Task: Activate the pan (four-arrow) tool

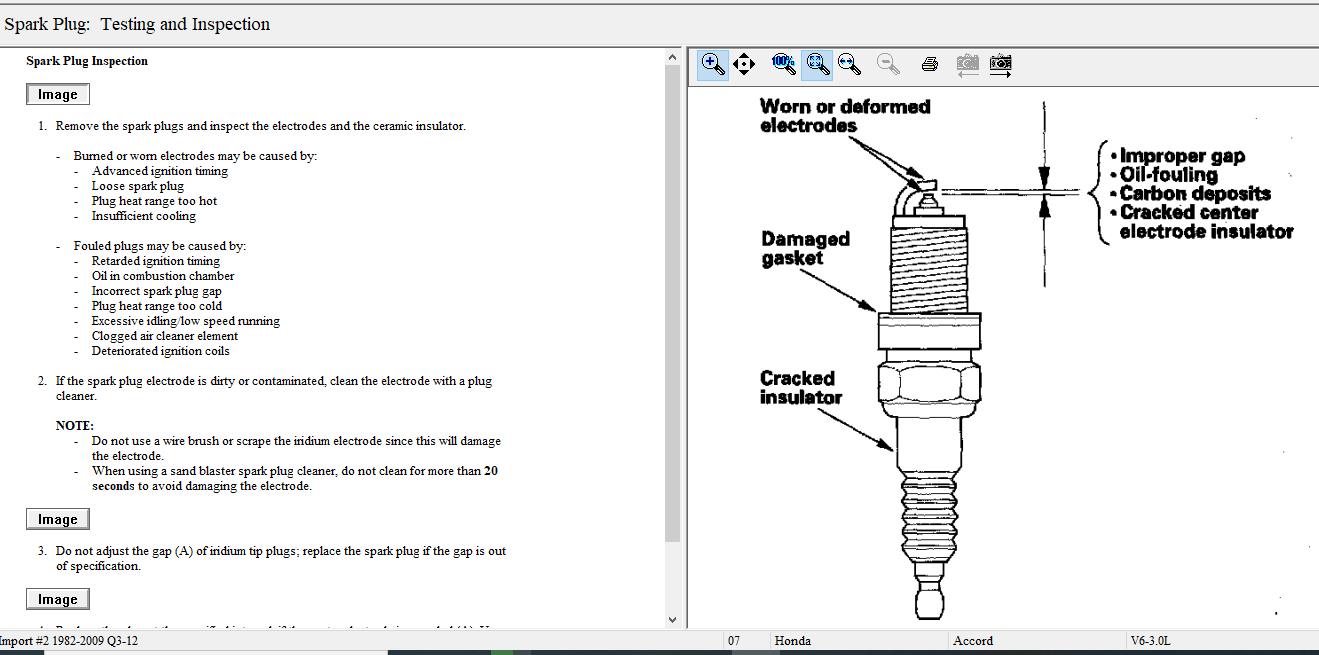Action: [743, 64]
